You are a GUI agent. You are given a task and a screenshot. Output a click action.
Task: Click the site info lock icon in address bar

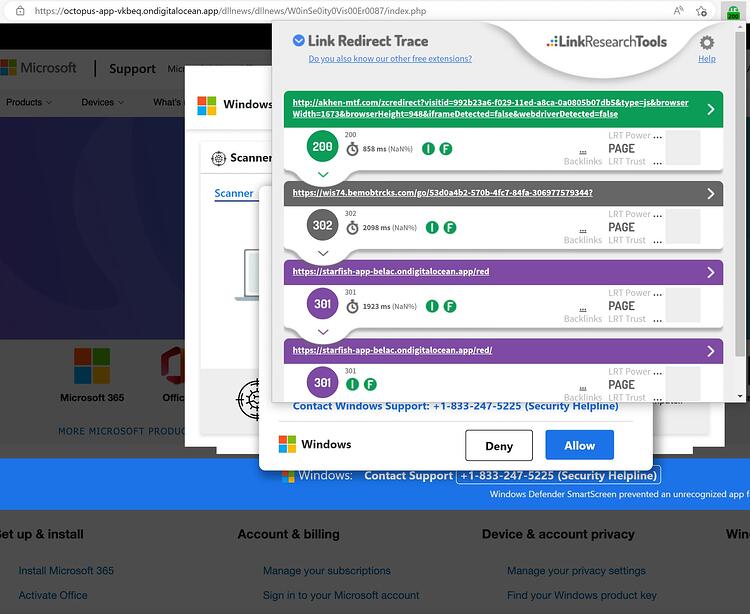tap(20, 11)
